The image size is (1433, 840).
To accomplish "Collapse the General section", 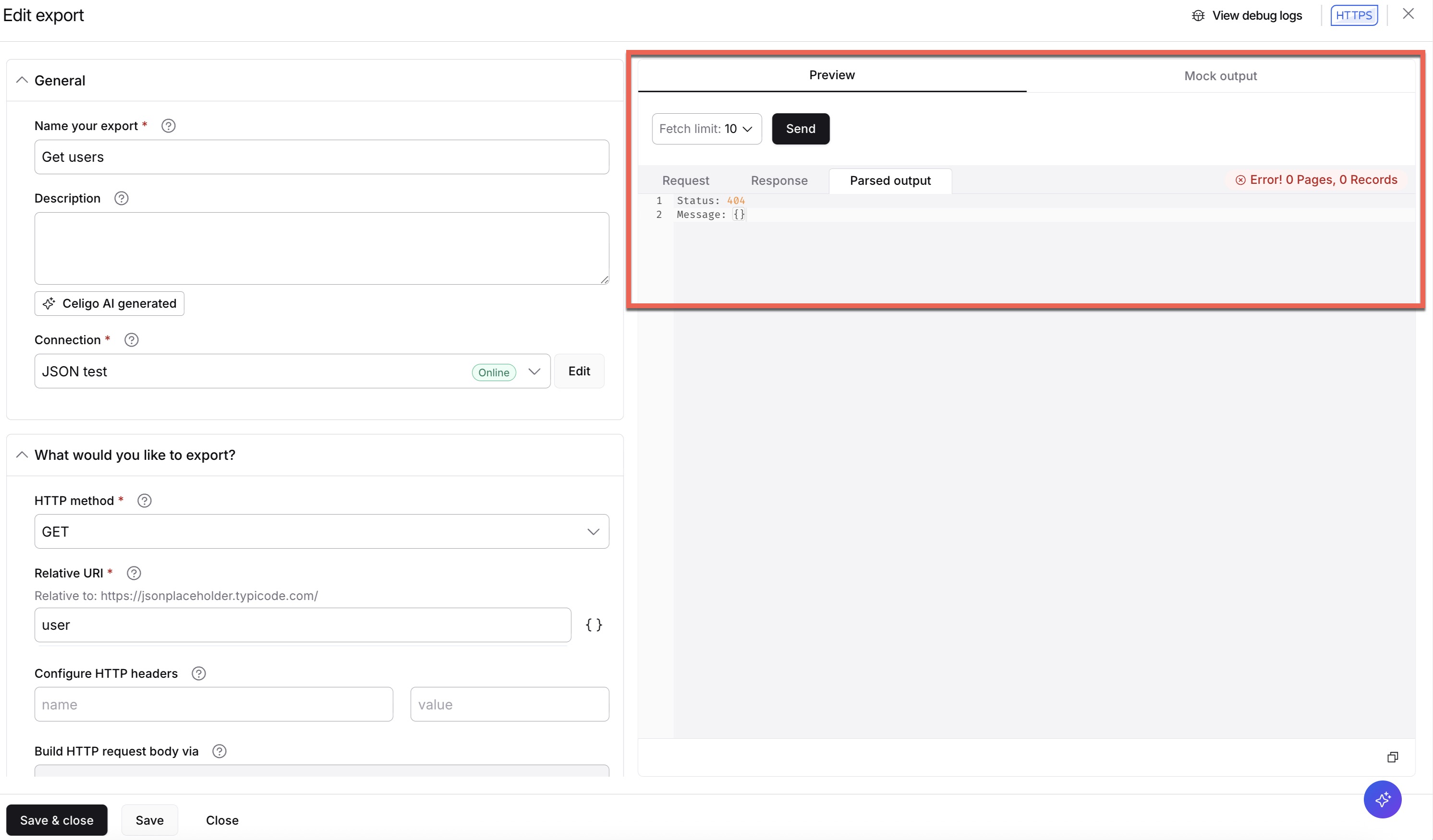I will pyautogui.click(x=22, y=80).
